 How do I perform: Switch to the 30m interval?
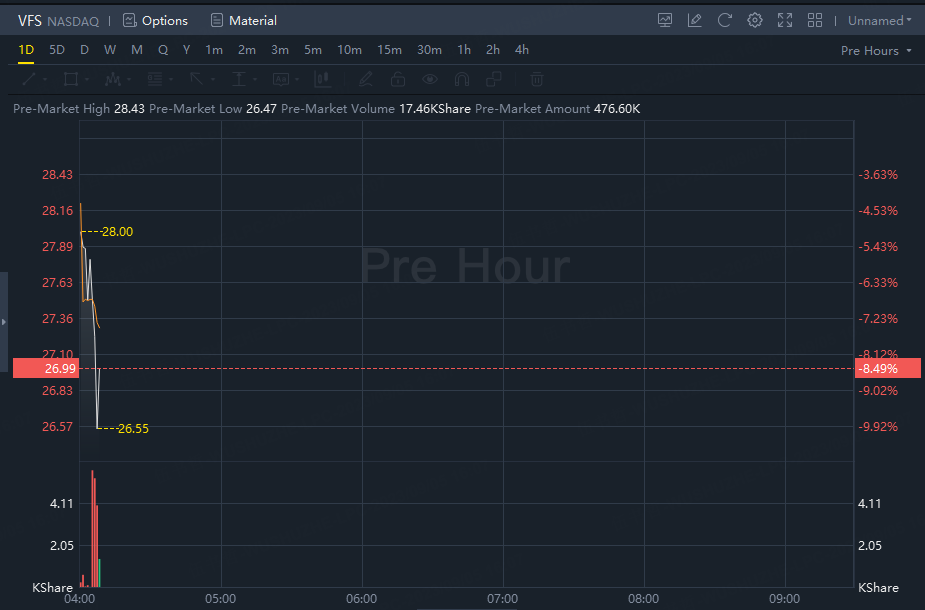[x=429, y=50]
